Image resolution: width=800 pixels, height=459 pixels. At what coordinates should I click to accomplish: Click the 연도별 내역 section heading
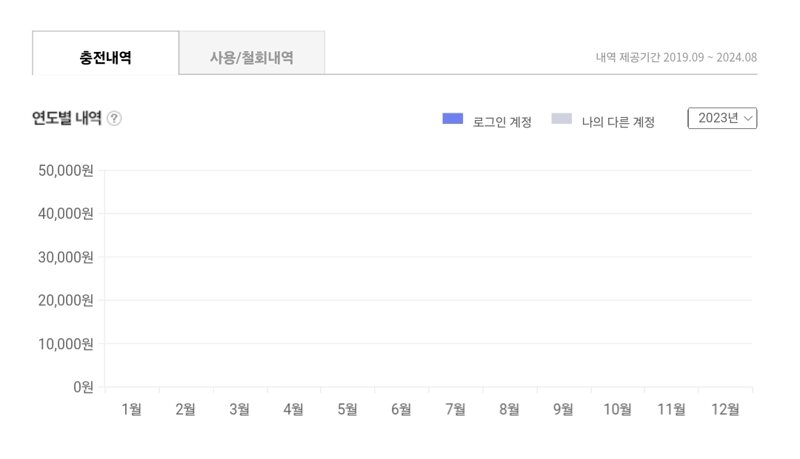(67, 118)
